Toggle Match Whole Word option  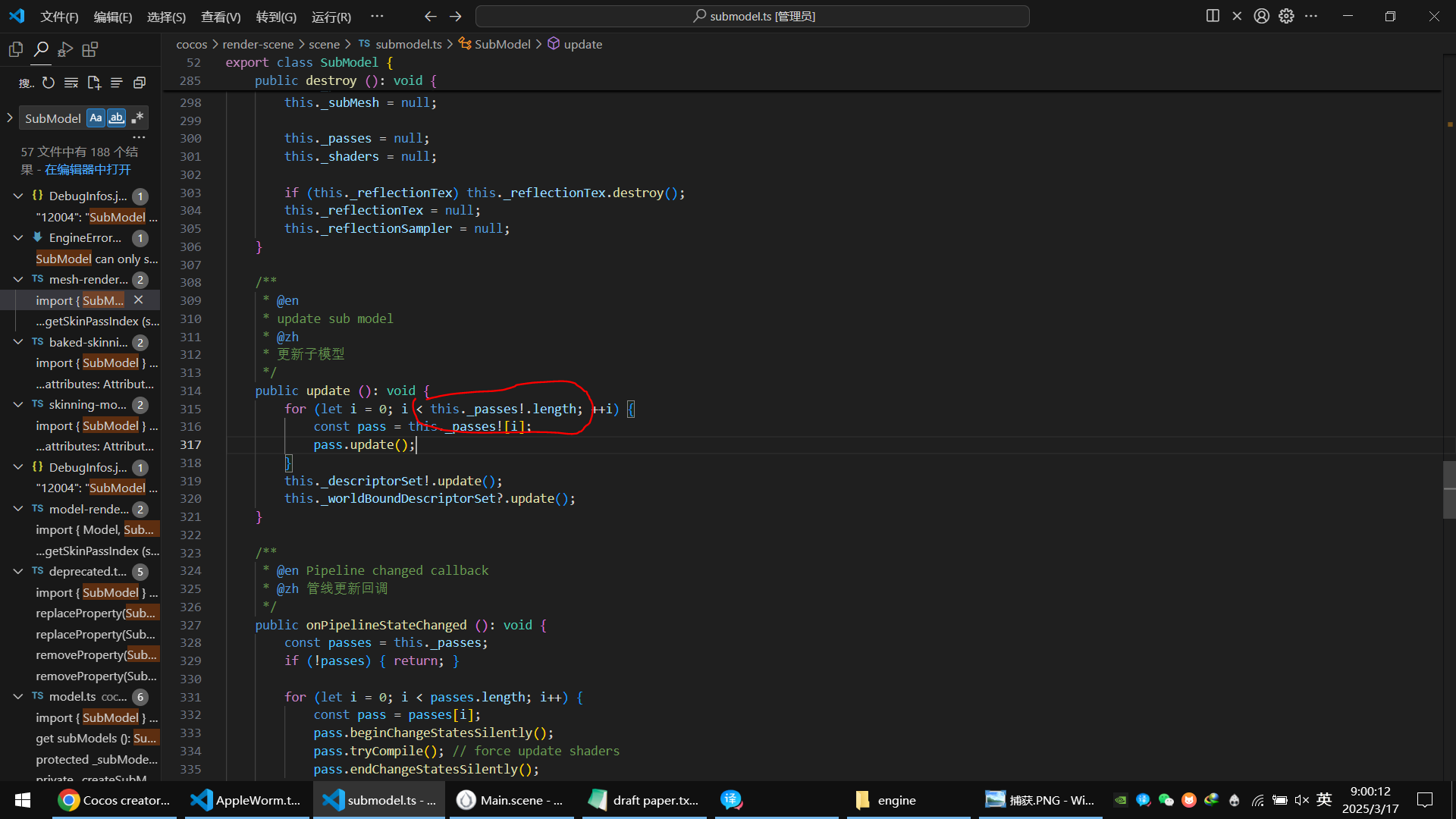(x=116, y=118)
